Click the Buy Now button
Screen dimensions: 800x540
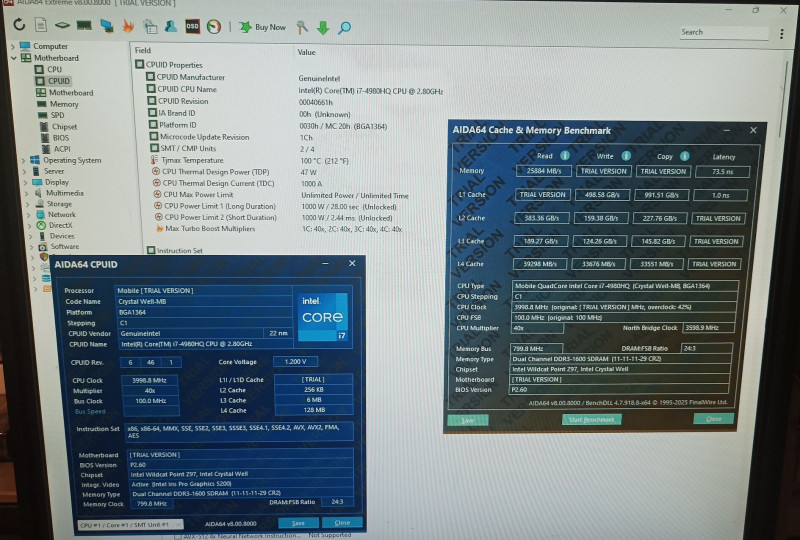tap(263, 27)
